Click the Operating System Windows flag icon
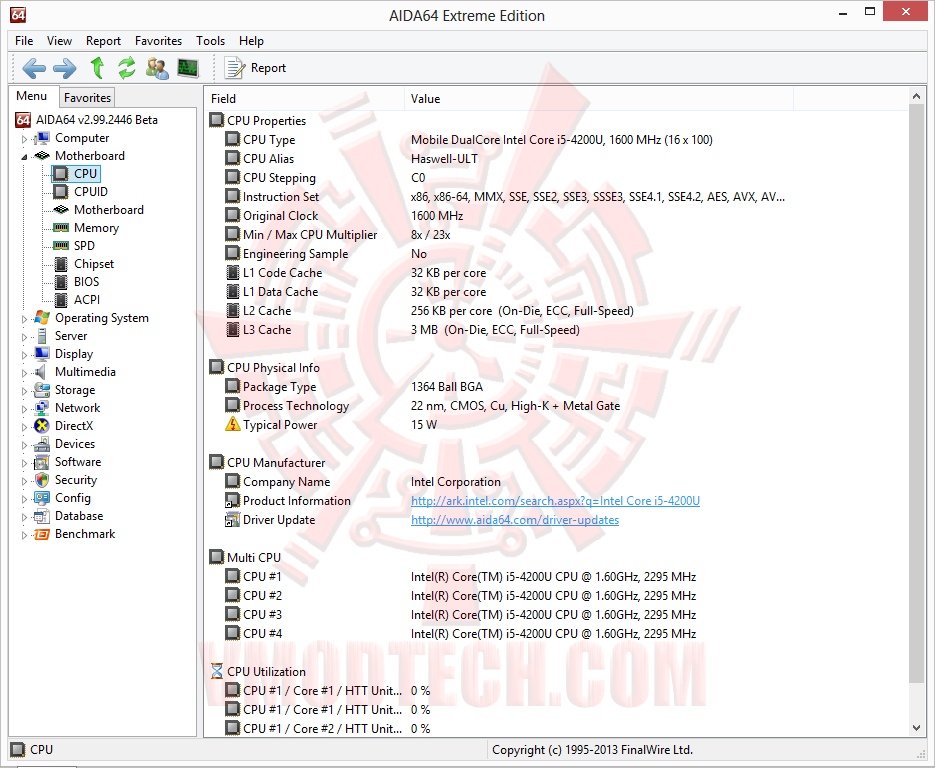Screen dimensions: 935x768 pos(42,318)
